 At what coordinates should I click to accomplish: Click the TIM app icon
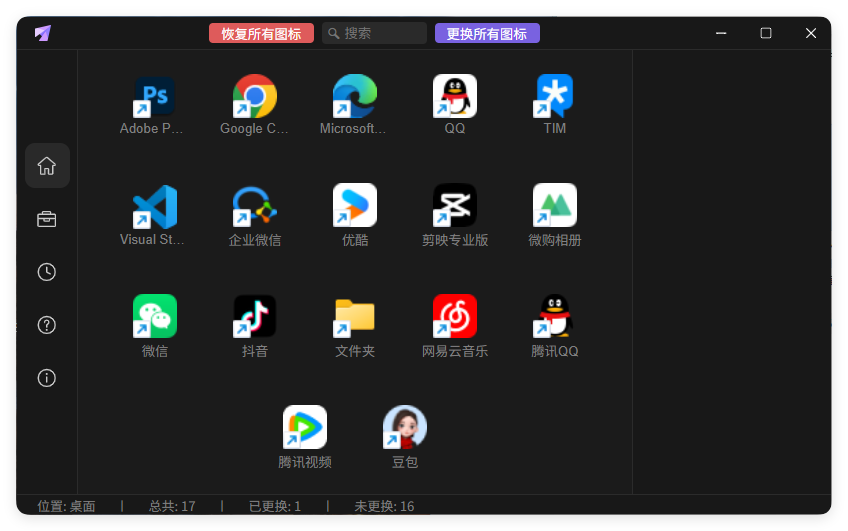555,96
